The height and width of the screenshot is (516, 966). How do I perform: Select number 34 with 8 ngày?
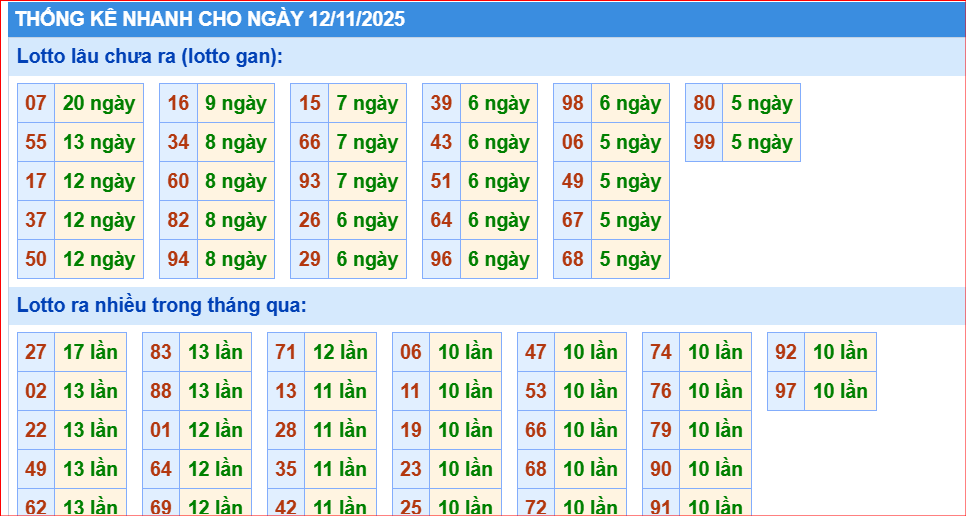[x=178, y=142]
